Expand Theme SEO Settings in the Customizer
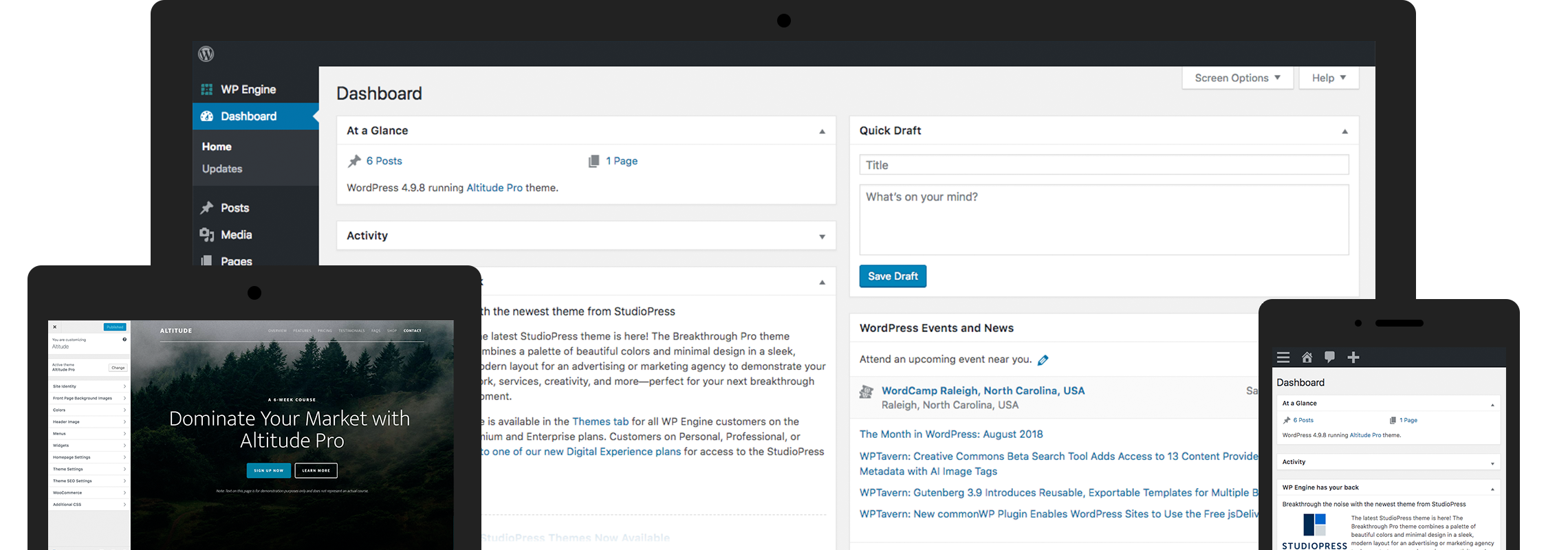 click(89, 481)
